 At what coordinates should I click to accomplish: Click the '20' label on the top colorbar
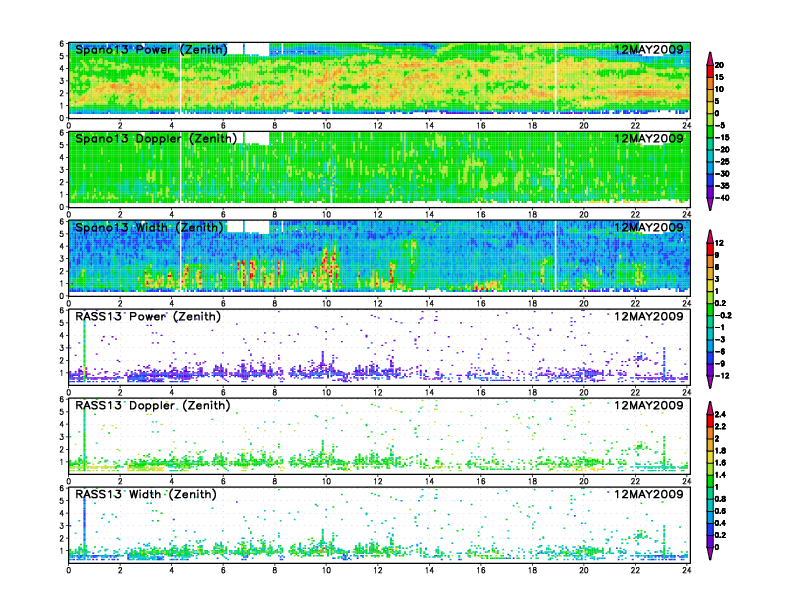[x=719, y=65]
